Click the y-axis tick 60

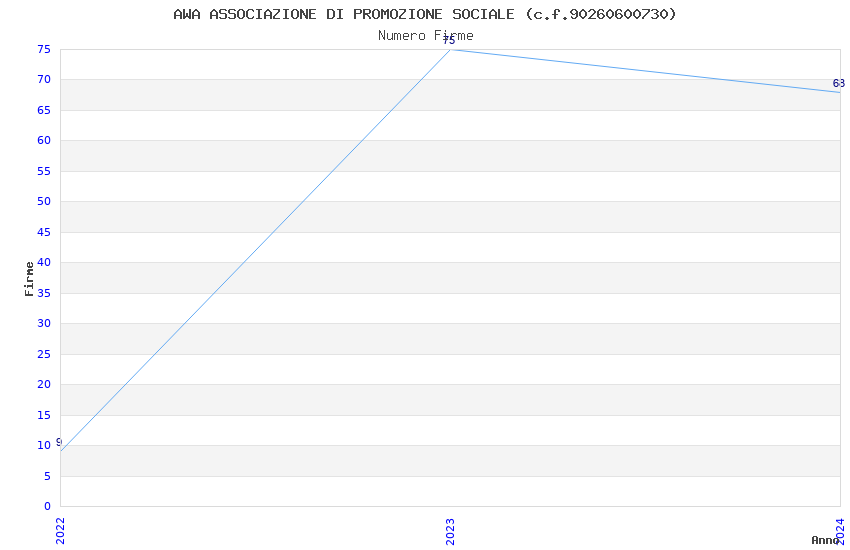point(44,141)
